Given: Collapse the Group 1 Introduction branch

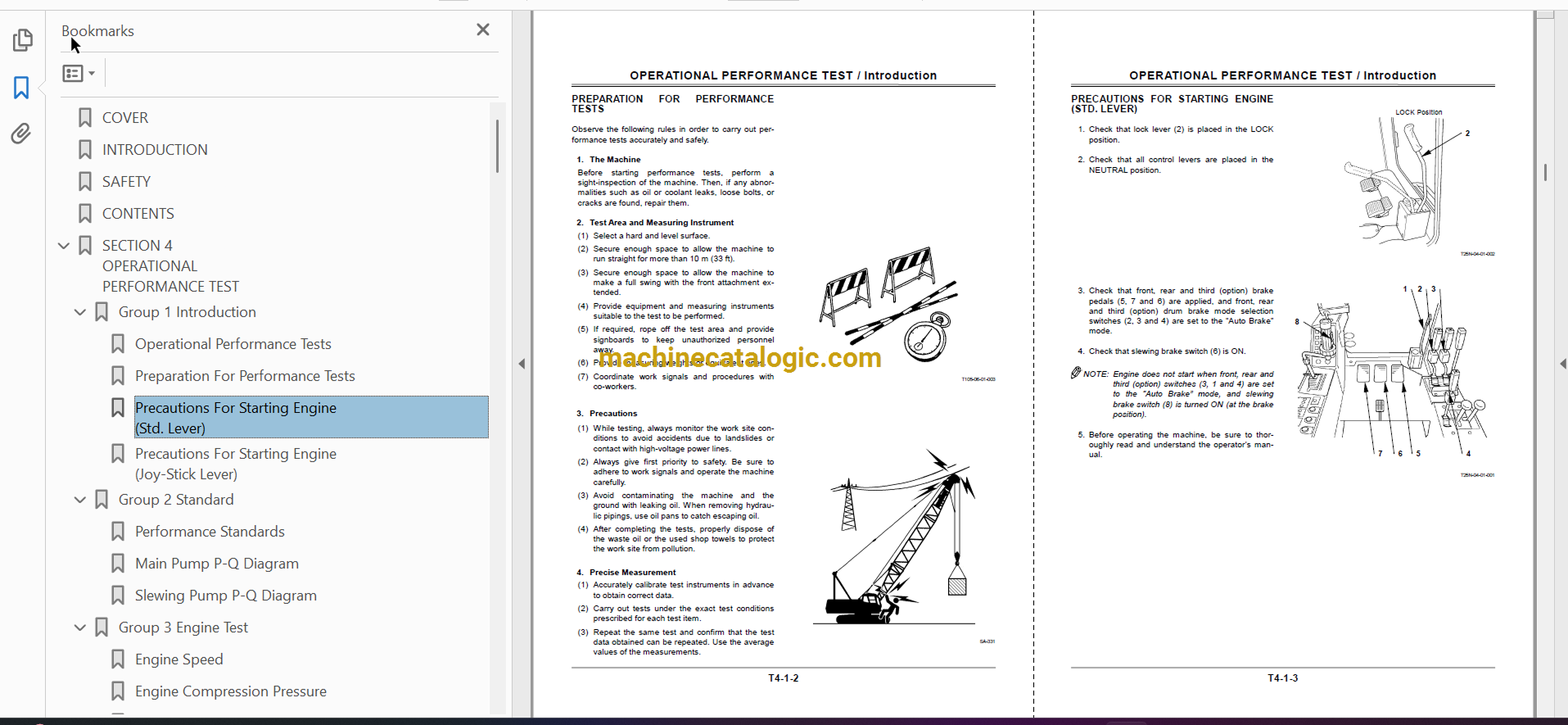Looking at the screenshot, I should point(80,312).
